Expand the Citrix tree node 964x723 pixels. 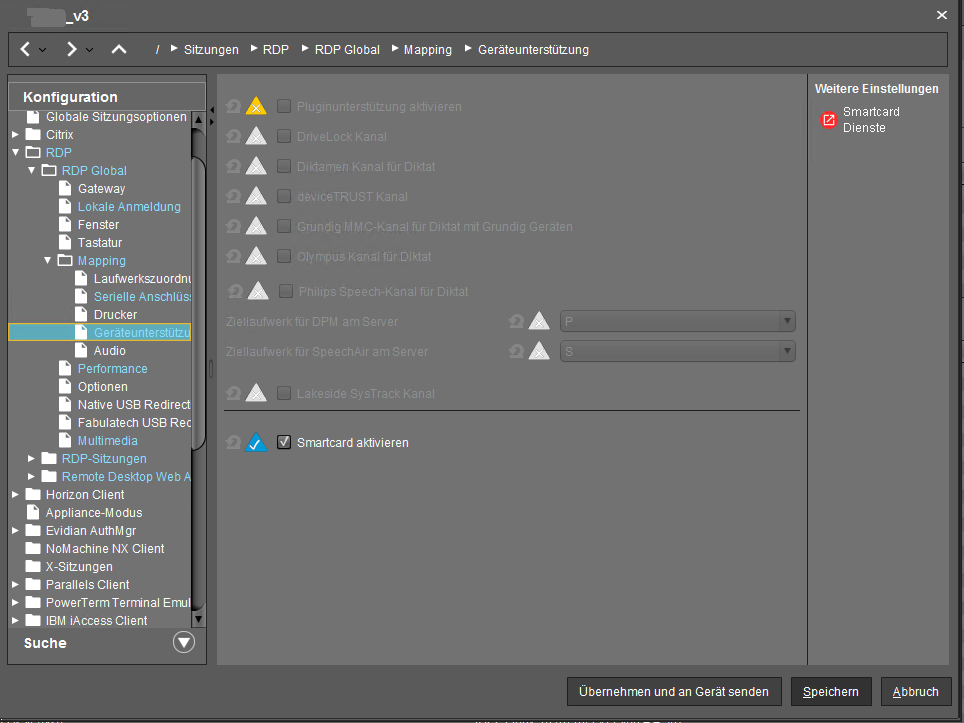(x=15, y=135)
